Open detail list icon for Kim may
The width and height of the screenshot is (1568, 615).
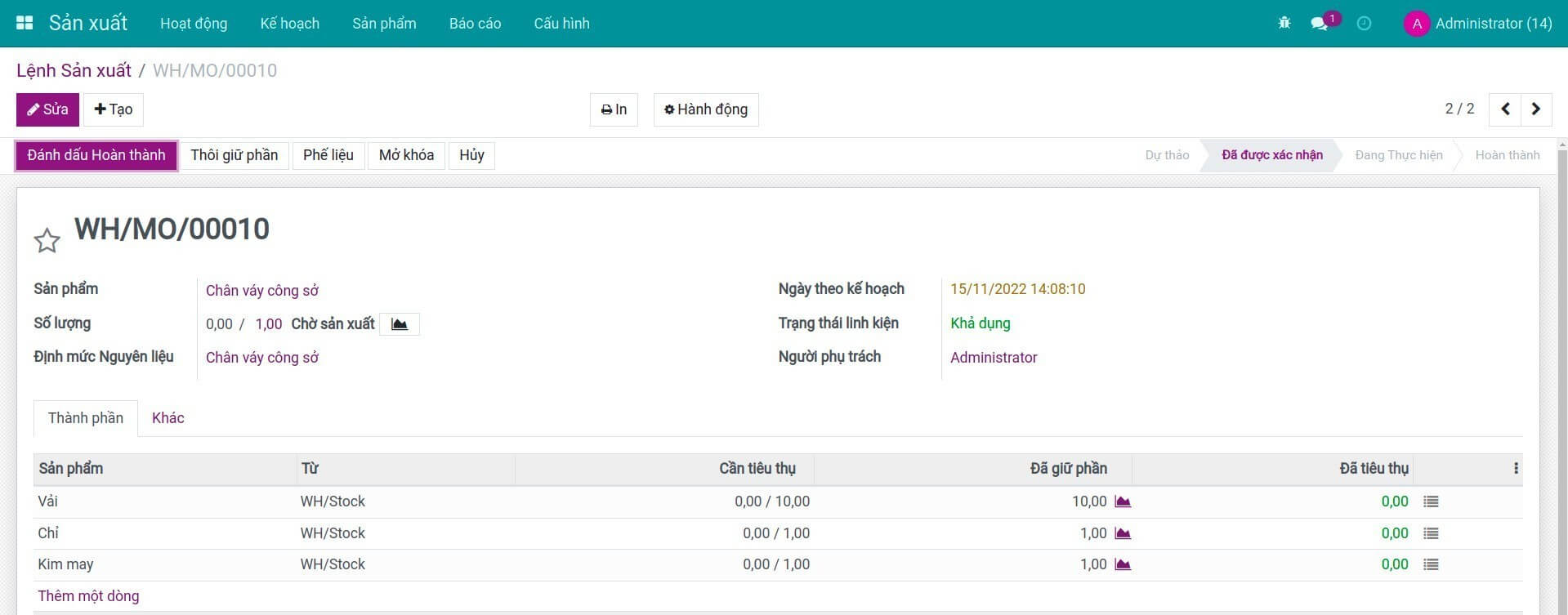[1431, 564]
